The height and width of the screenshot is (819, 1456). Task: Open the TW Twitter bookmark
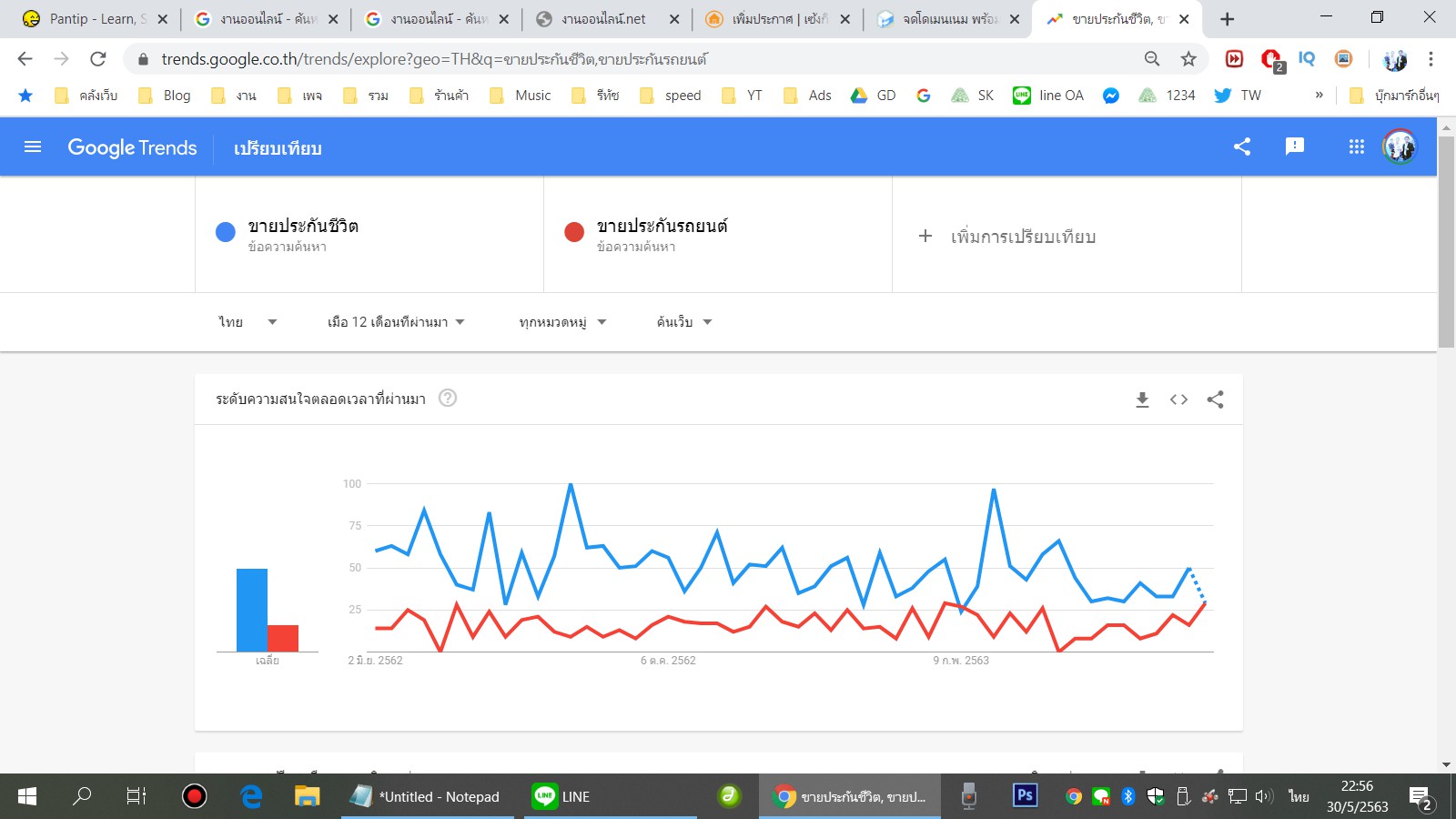[x=1238, y=95]
